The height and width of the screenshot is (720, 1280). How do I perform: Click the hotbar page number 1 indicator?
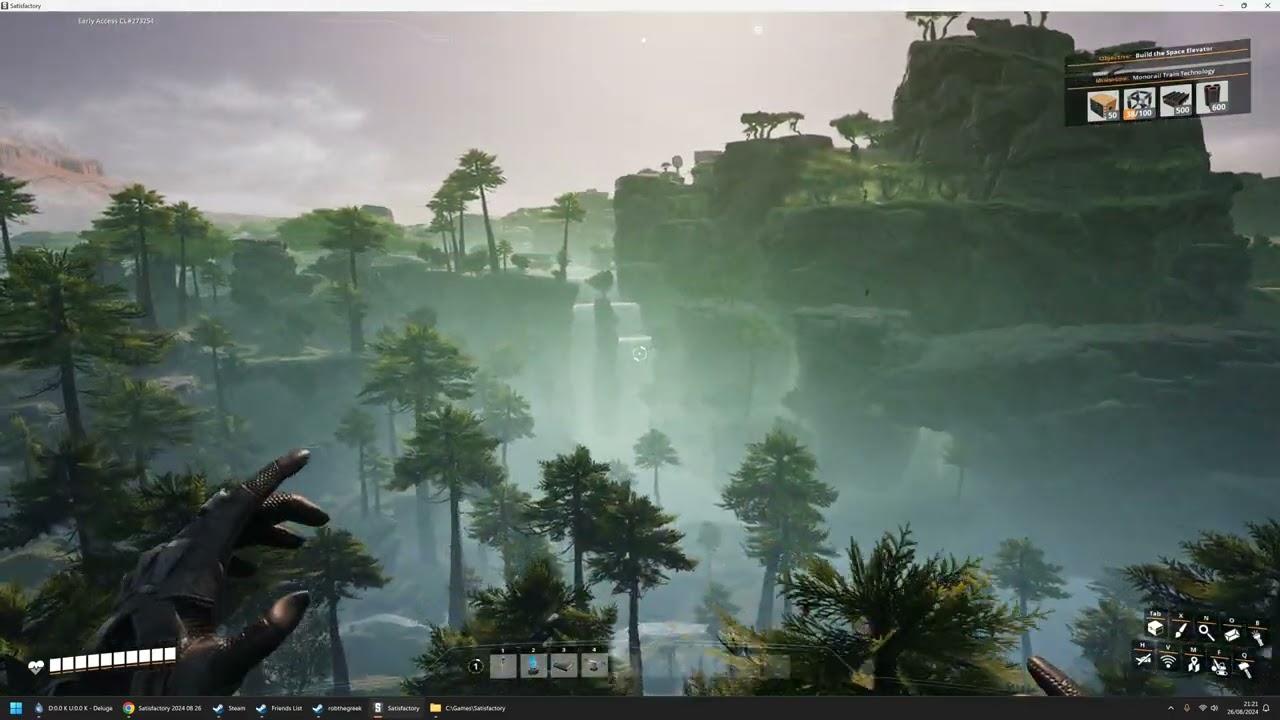(476, 666)
